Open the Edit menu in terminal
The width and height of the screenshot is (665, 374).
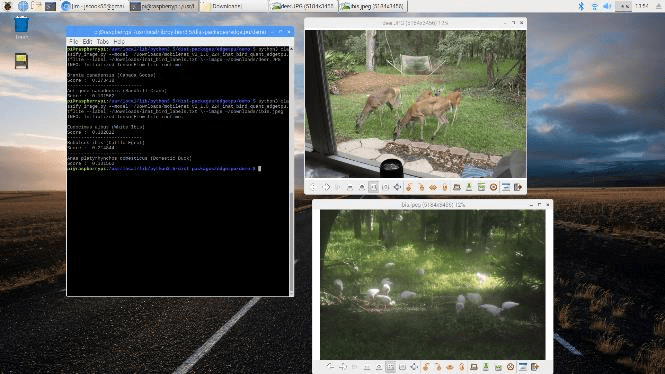(x=87, y=42)
